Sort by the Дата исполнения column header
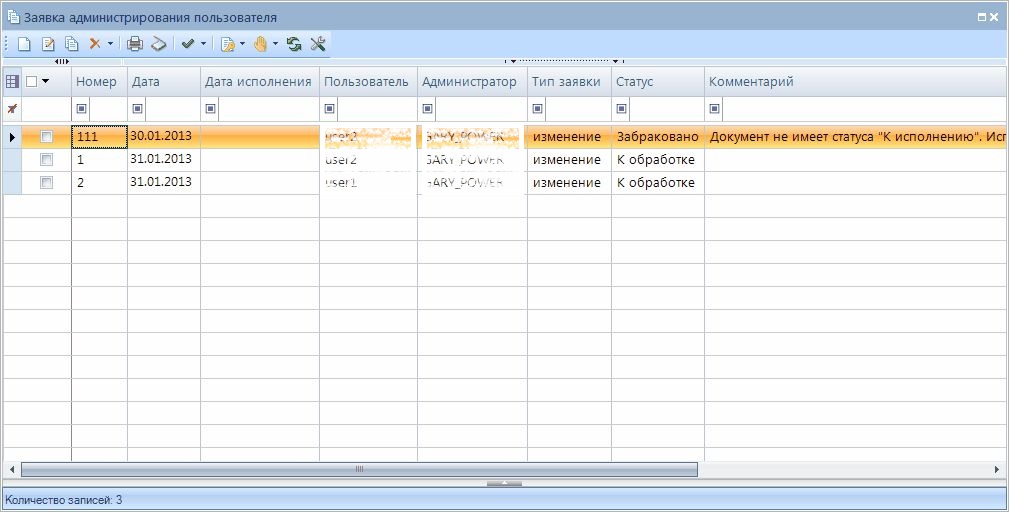 (258, 82)
